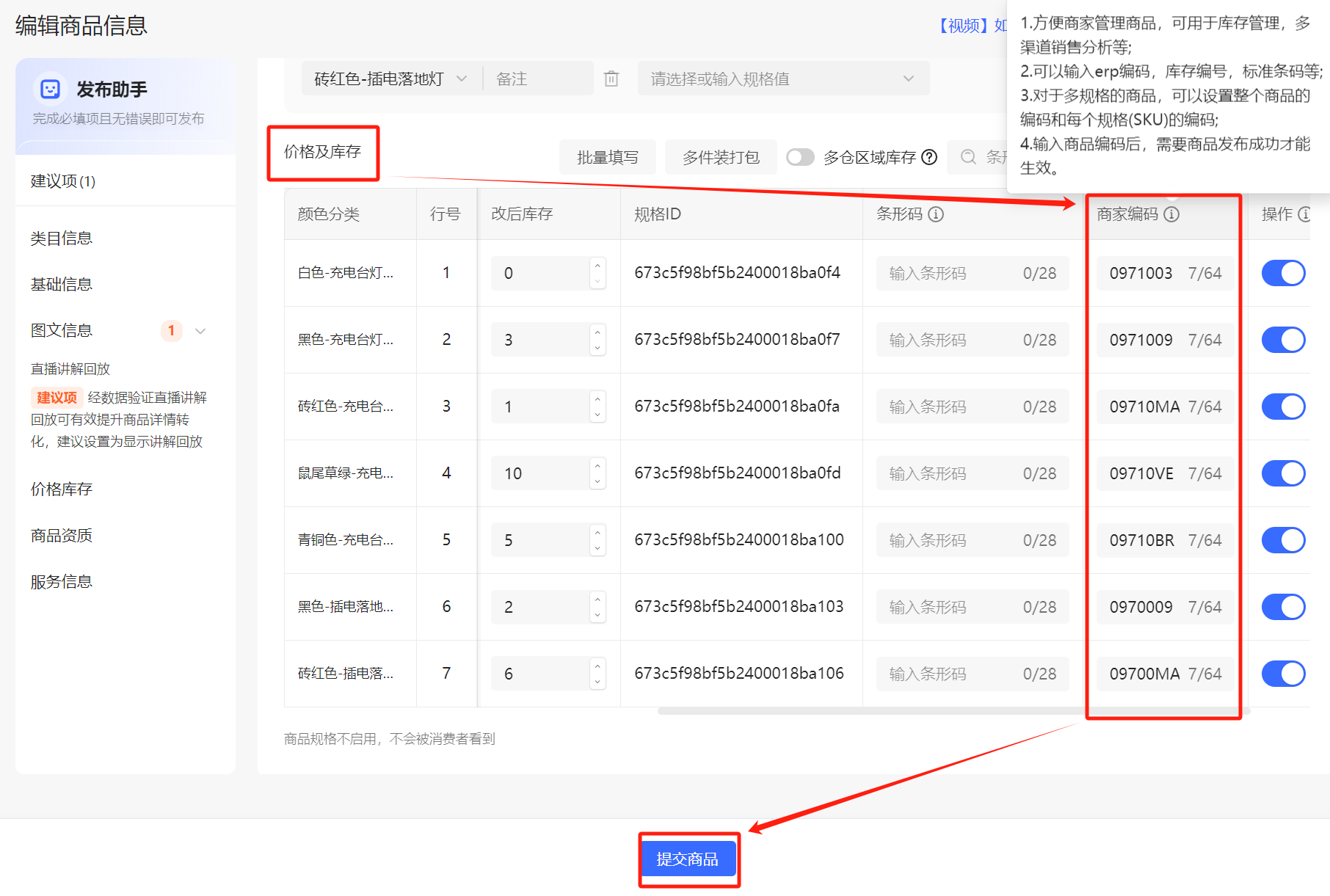Viewport: 1330px width, 896px height.
Task: Click the stock stepper for row 7
Action: (x=597, y=674)
